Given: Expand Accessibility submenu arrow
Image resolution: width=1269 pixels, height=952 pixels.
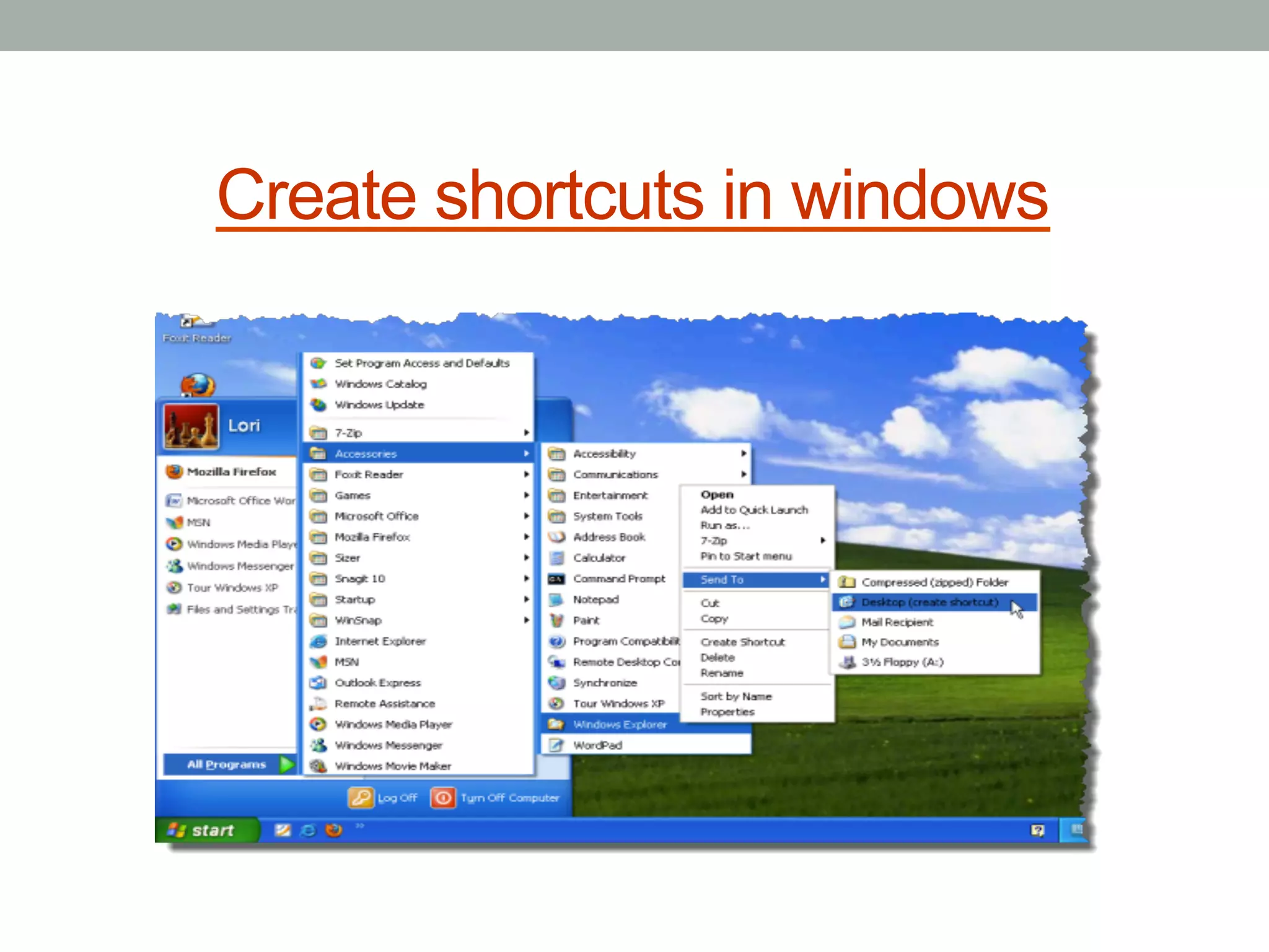Looking at the screenshot, I should tap(744, 453).
